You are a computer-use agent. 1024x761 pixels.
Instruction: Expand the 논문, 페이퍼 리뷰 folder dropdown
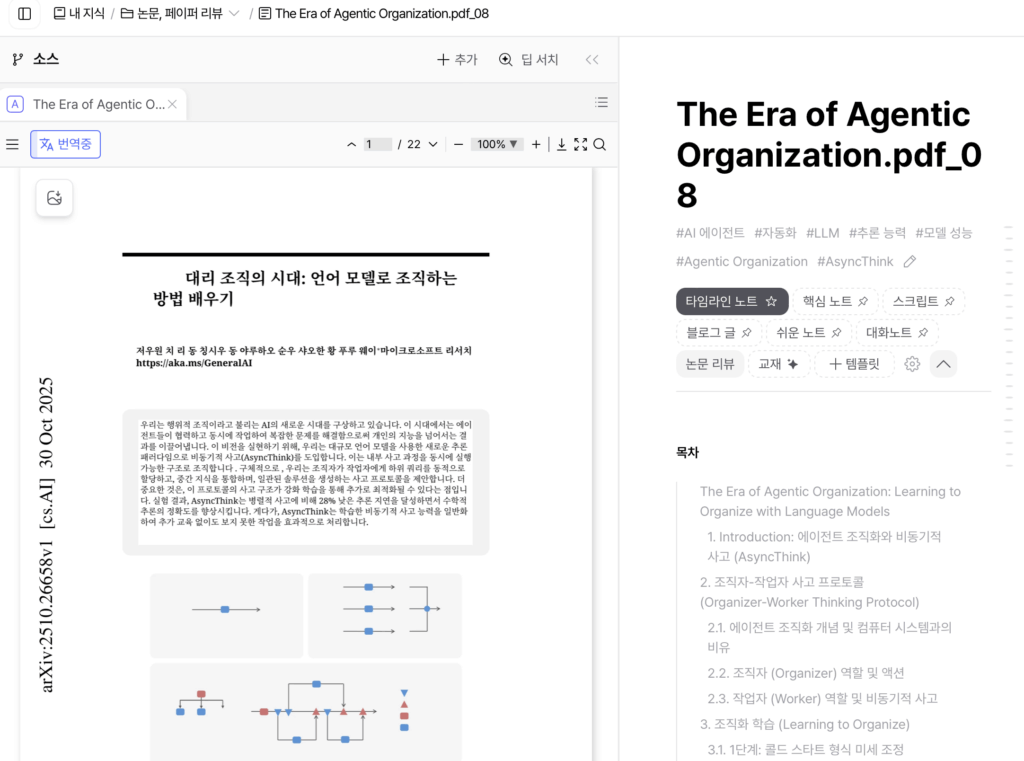[234, 14]
